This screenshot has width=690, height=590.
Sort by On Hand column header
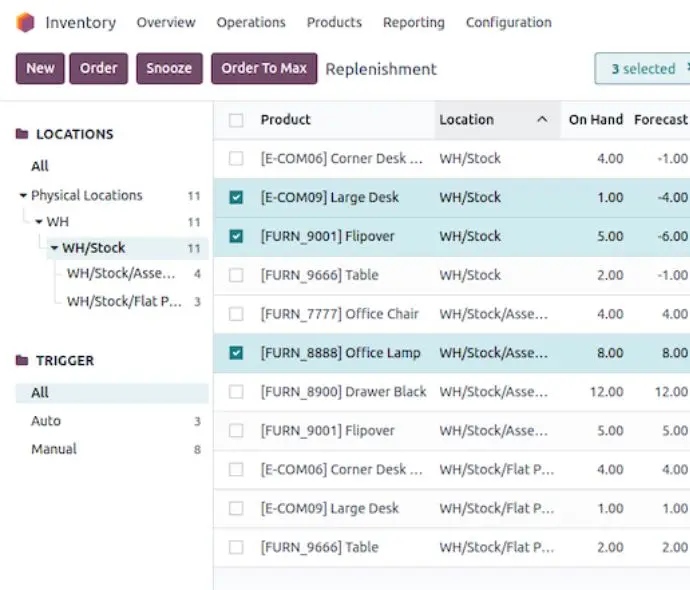click(596, 120)
